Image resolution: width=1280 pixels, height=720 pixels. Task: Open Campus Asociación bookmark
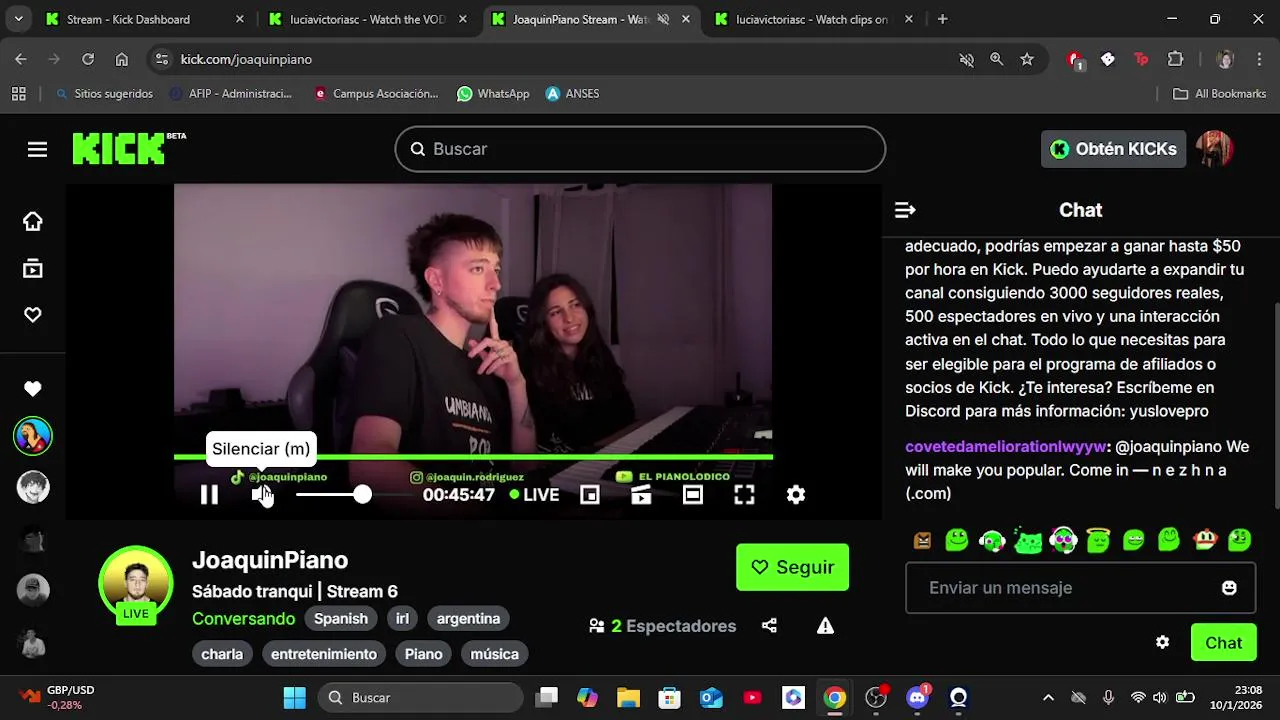(x=376, y=93)
